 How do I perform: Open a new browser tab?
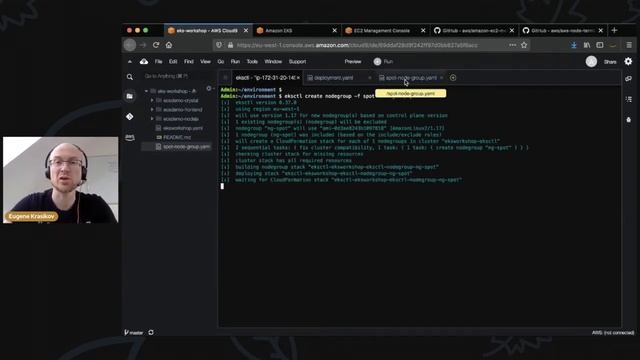[614, 30]
